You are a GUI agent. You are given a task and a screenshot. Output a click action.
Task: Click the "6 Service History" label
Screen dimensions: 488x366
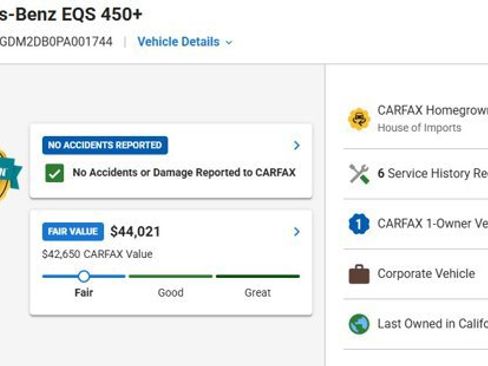pyautogui.click(x=424, y=173)
